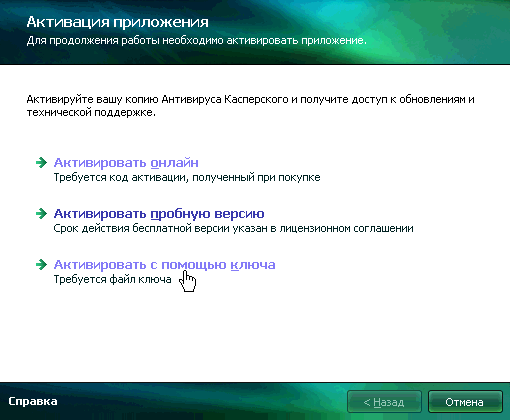
Task: Open the Активировать онлайн link
Action: click(x=126, y=163)
